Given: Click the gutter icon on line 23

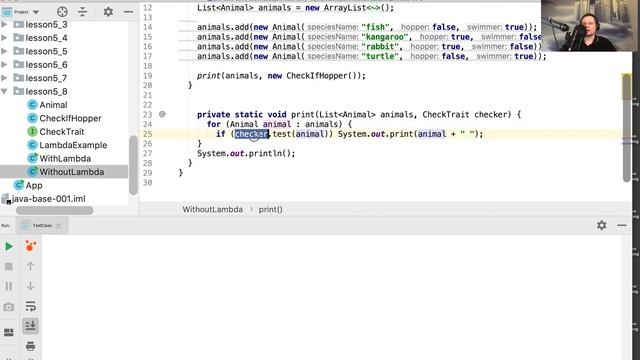Looking at the screenshot, I should [x=162, y=114].
